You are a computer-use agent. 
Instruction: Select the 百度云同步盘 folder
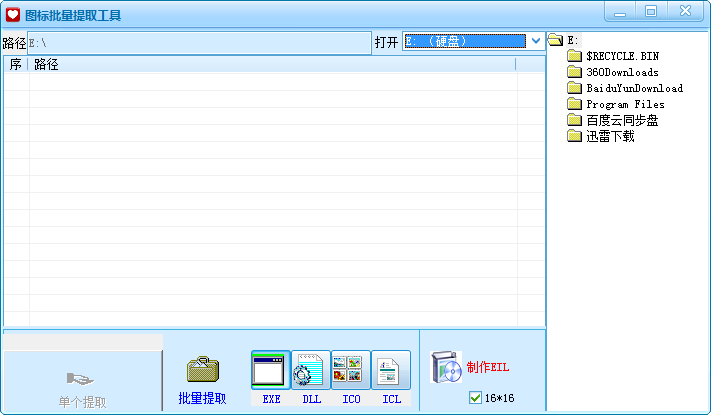pos(622,120)
